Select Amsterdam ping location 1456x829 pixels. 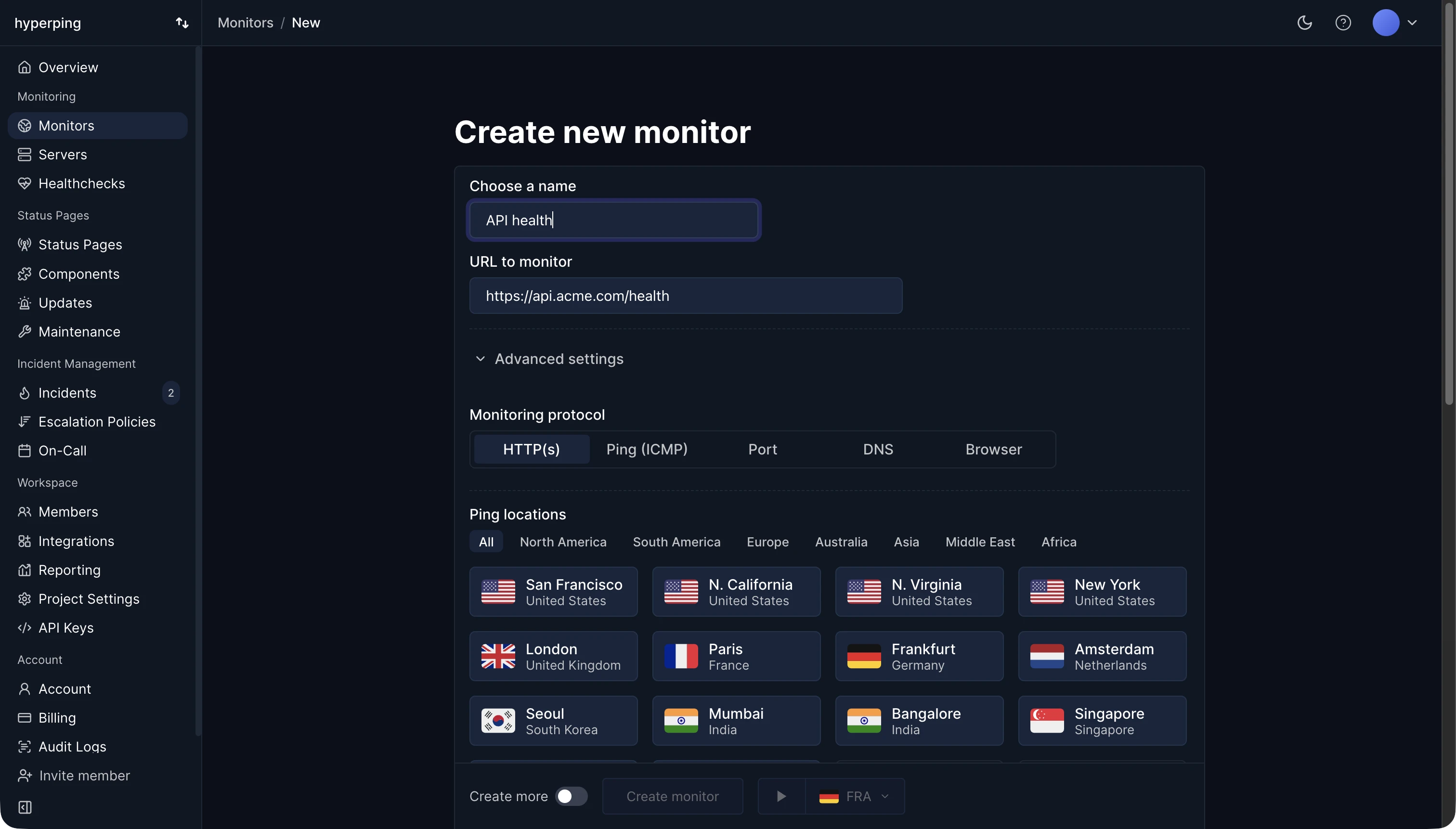click(1102, 656)
